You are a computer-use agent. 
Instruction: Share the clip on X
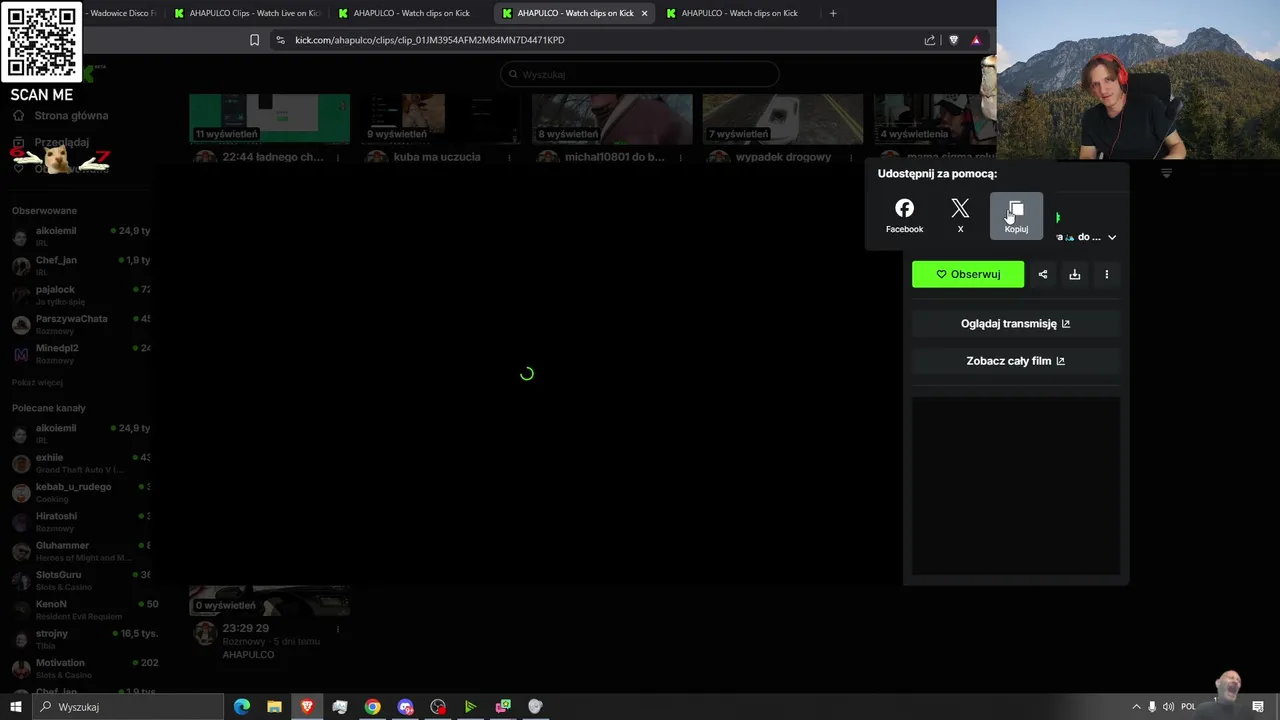point(960,216)
